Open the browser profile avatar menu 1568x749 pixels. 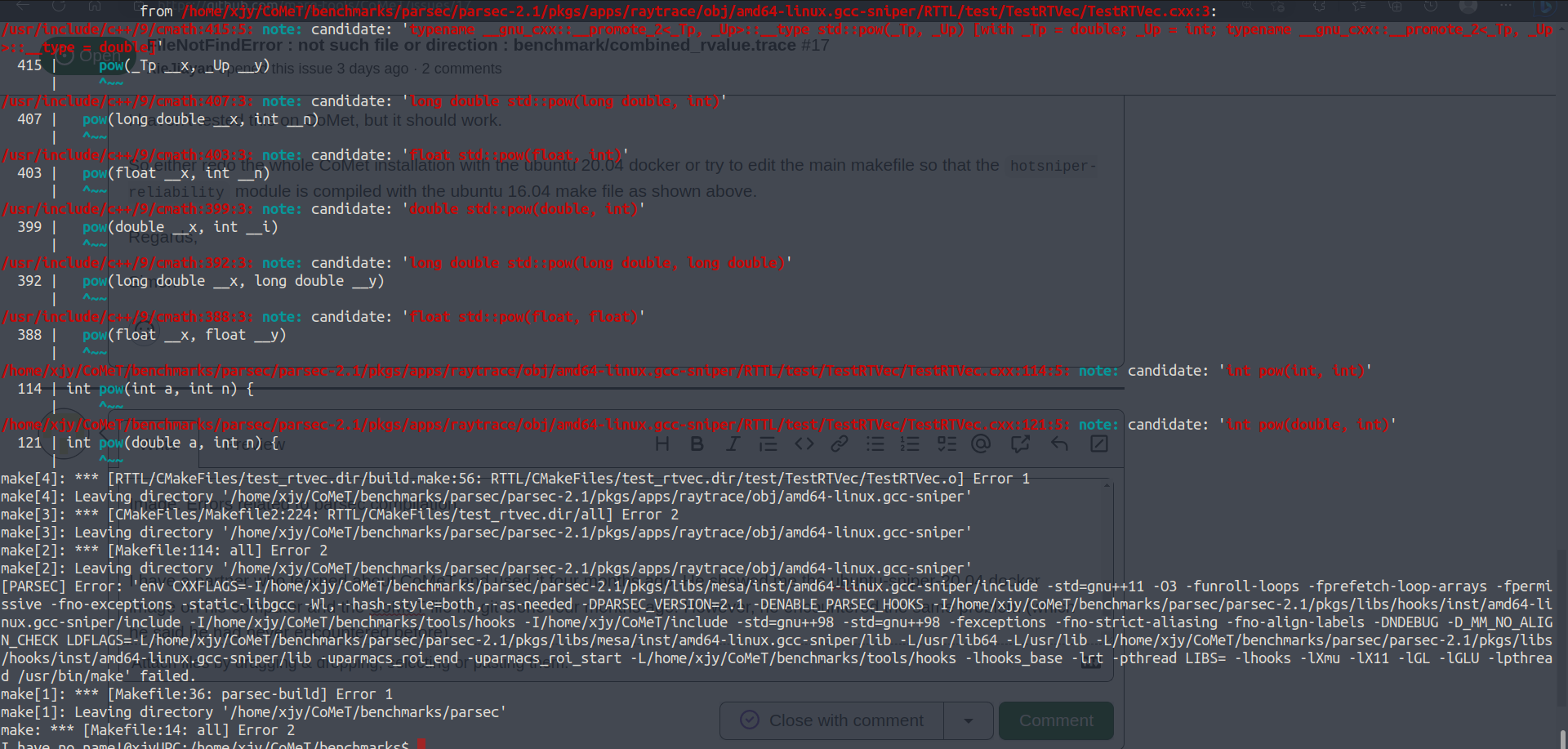point(1468,7)
